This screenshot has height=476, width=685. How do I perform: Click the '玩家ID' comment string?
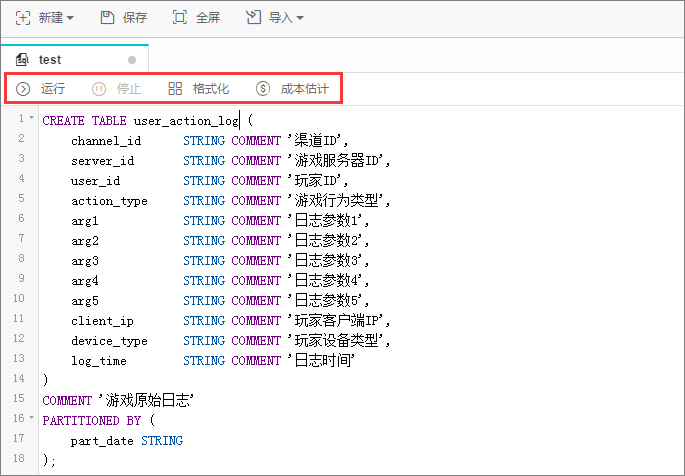point(315,181)
